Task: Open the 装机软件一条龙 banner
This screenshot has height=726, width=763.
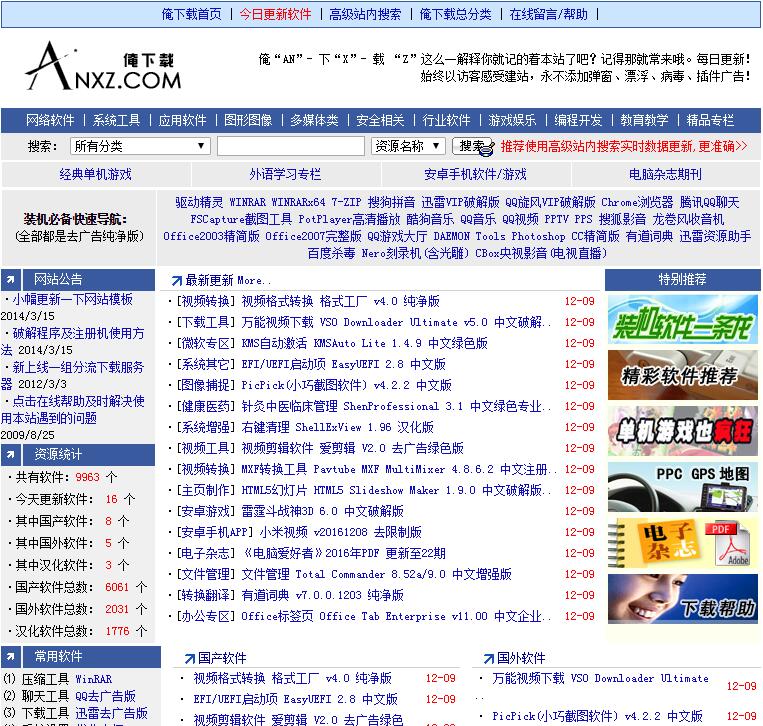Action: pyautogui.click(x=682, y=319)
